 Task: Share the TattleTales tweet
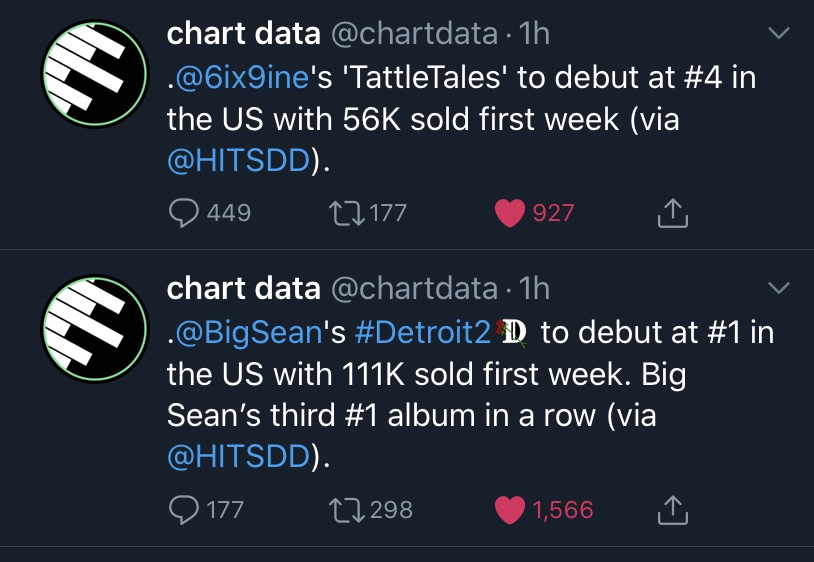pos(673,213)
